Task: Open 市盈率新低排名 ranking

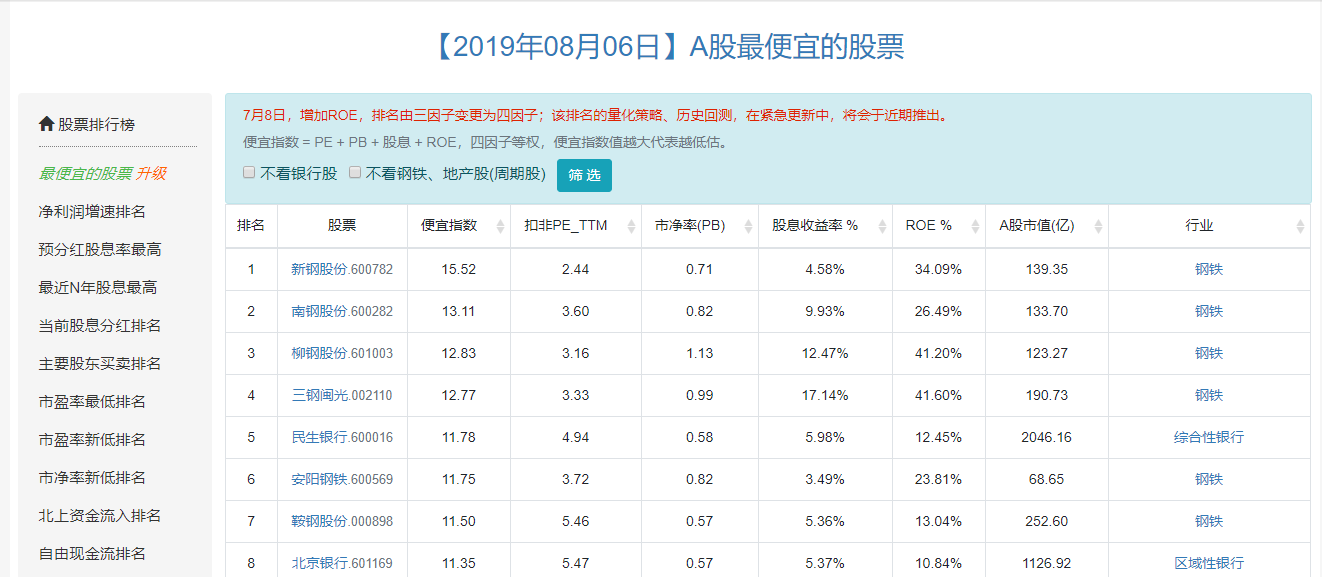Action: pos(92,439)
